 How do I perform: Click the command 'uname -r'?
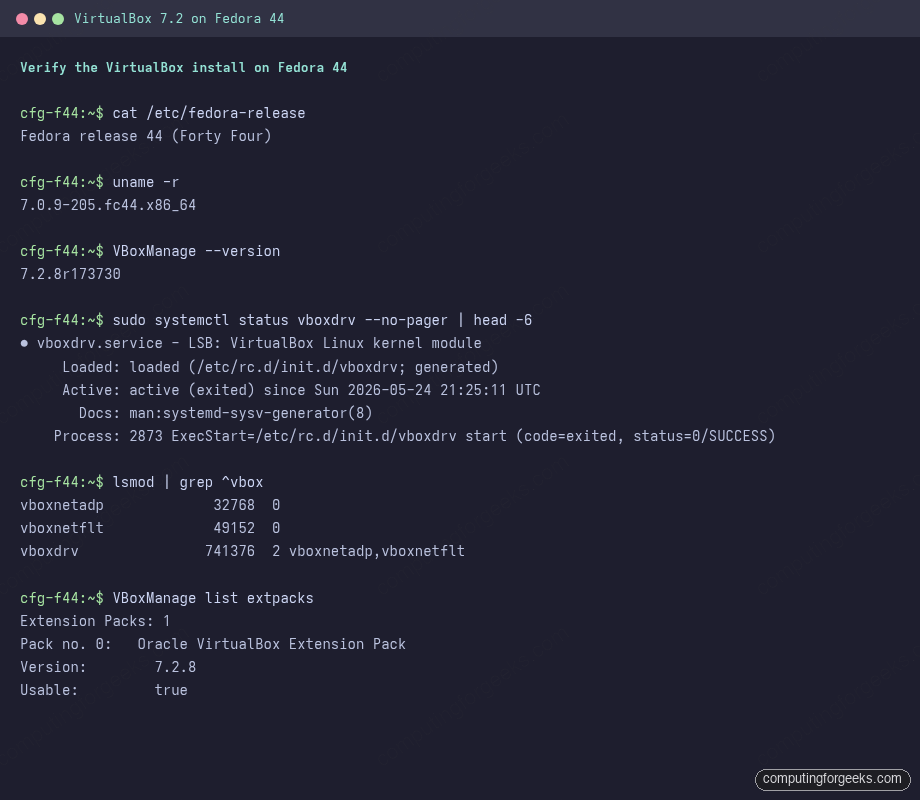[146, 183]
